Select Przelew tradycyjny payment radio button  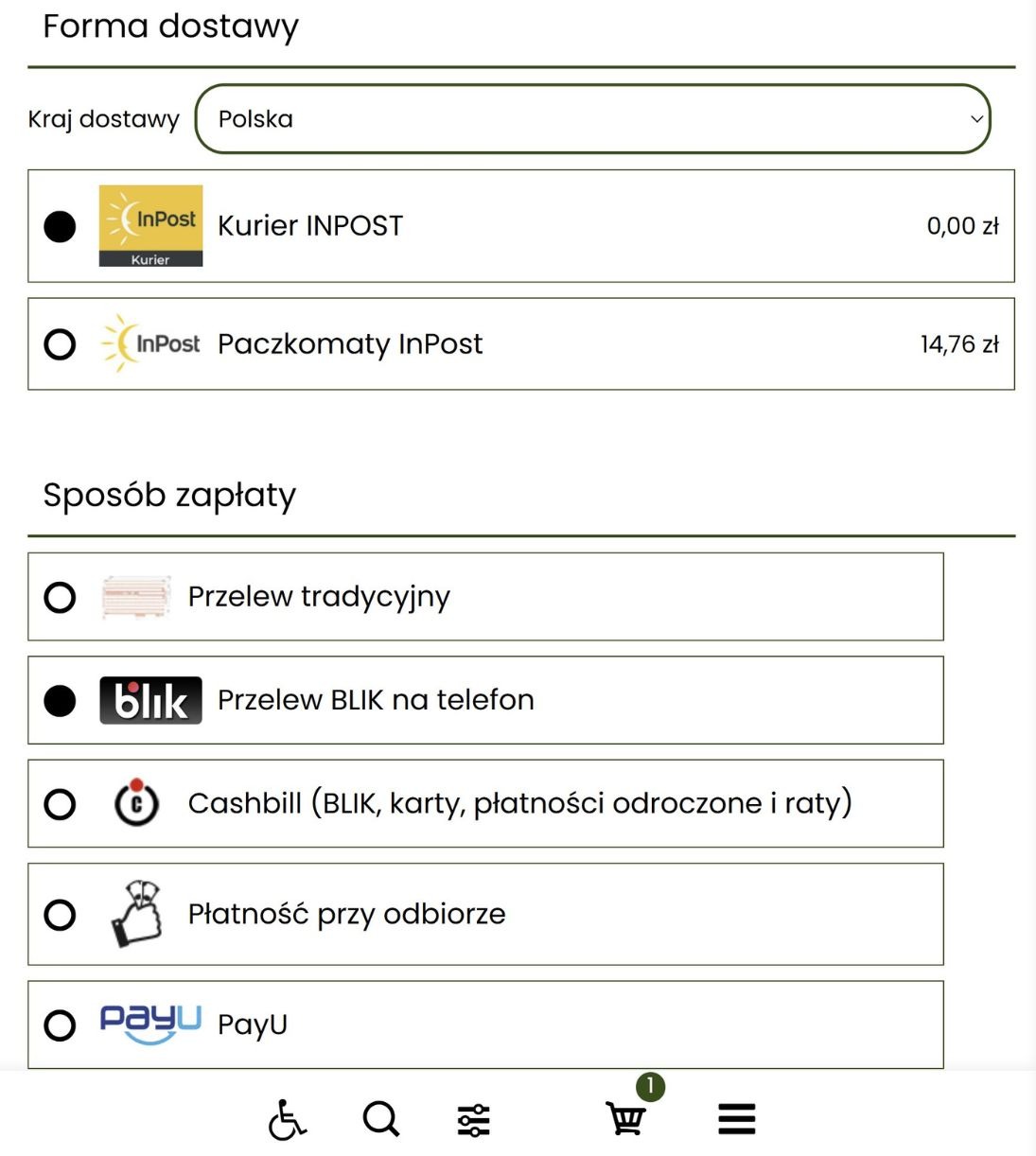(60, 597)
